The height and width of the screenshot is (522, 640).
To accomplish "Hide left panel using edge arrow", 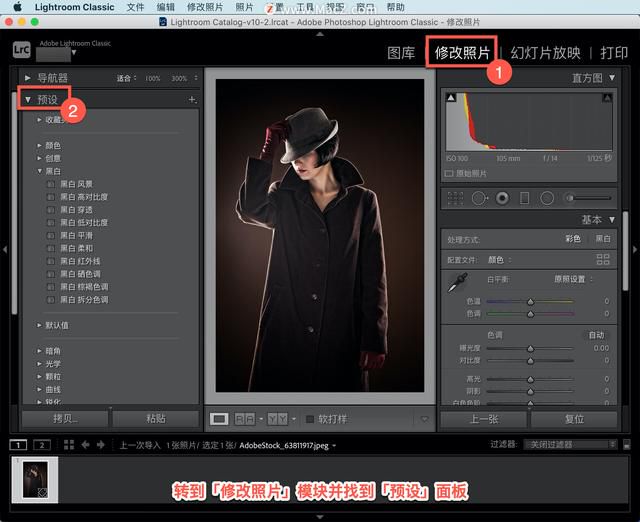I will 4,249.
